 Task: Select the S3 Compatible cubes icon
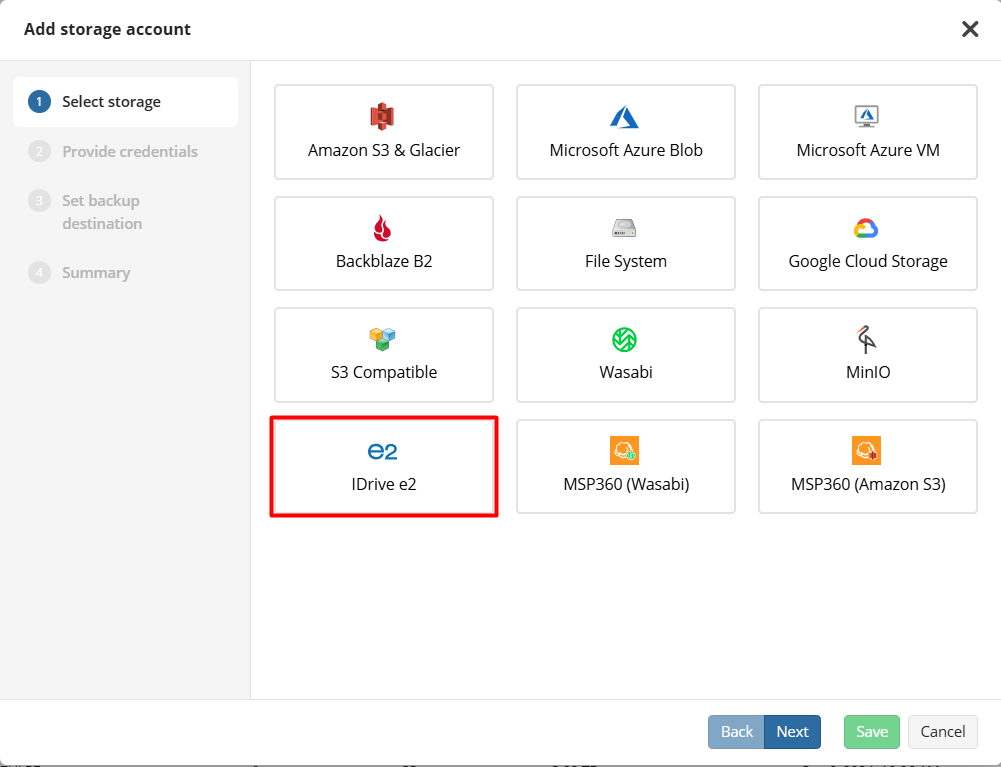(x=382, y=339)
